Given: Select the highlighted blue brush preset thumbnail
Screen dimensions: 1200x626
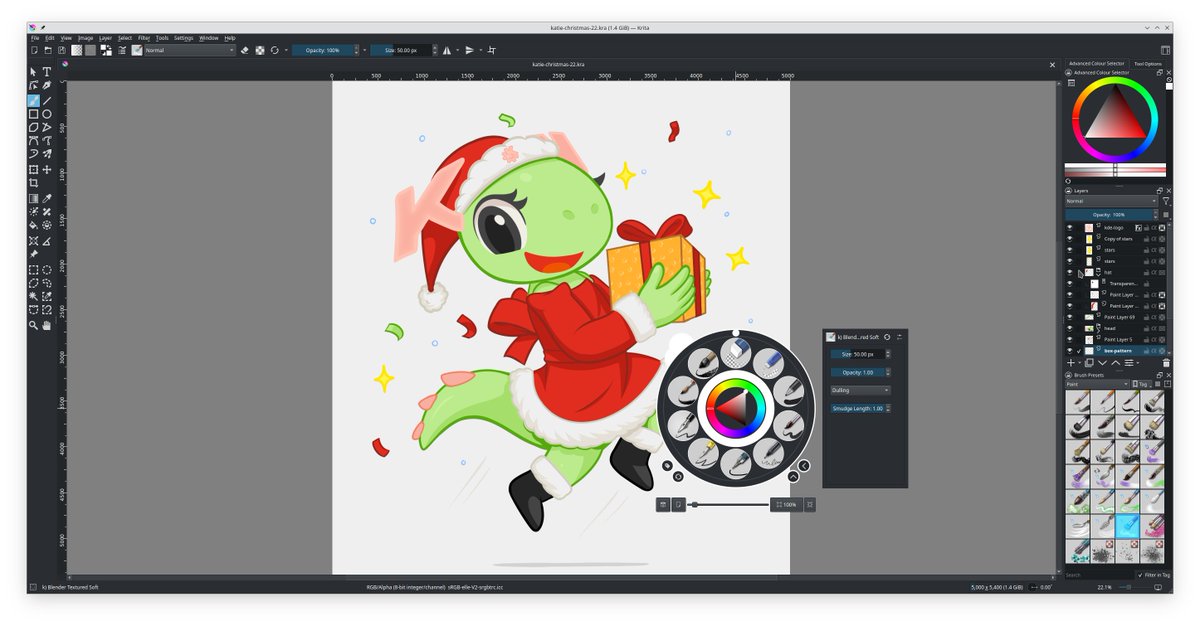Looking at the screenshot, I should [1126, 526].
